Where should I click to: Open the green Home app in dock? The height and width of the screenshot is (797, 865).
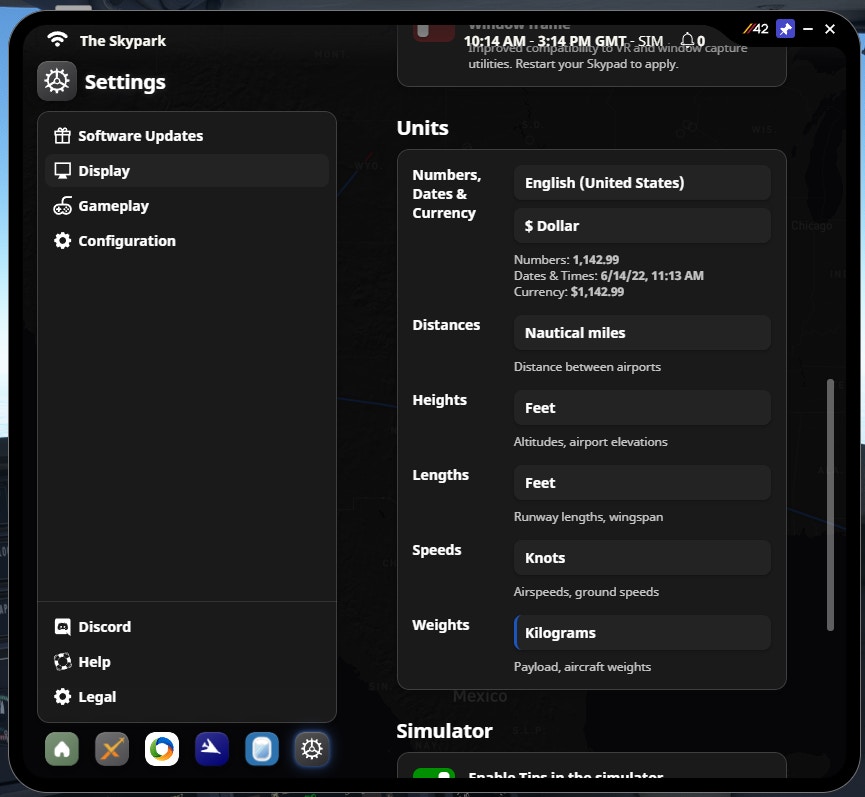click(x=62, y=749)
